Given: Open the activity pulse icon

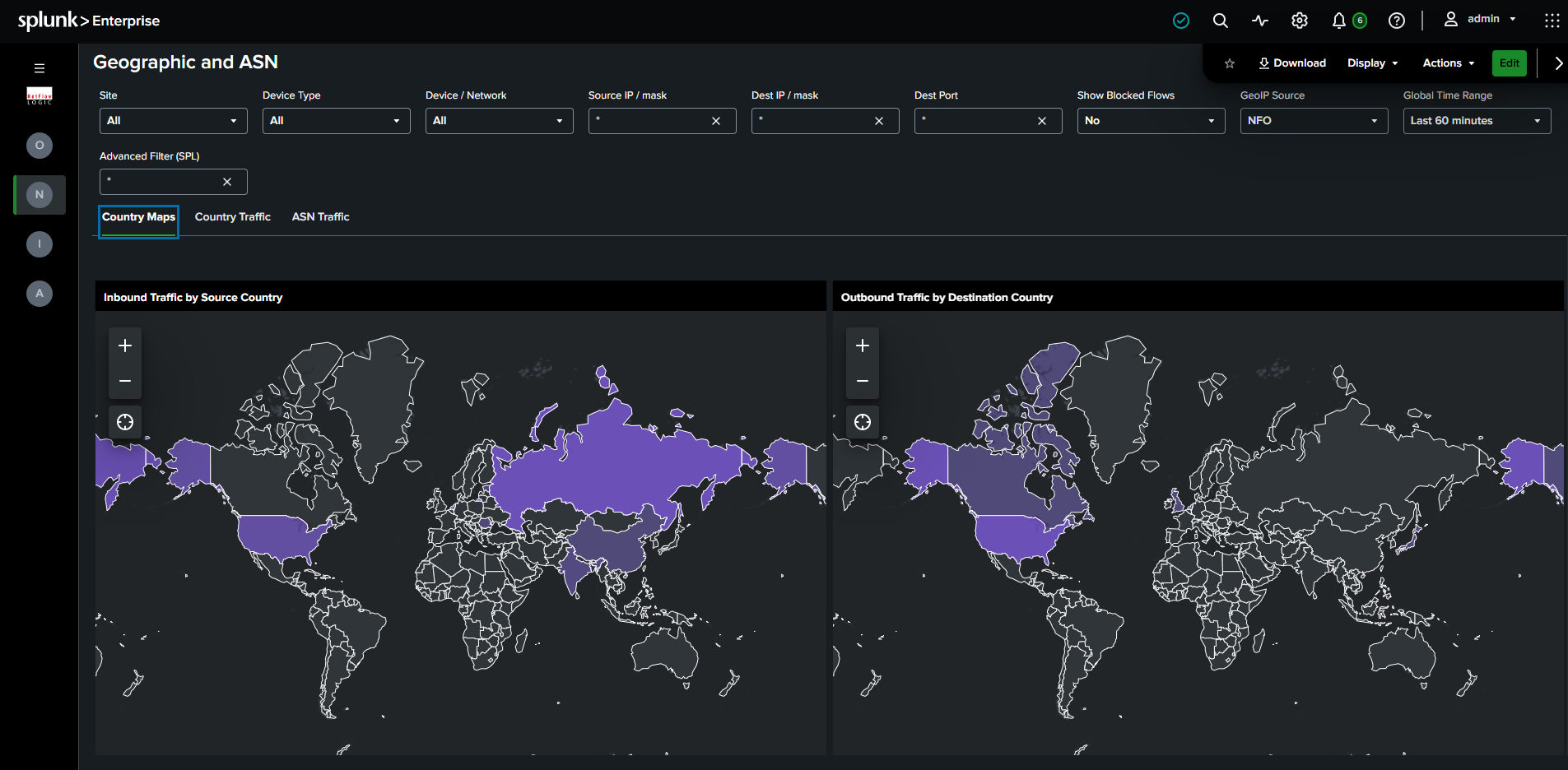Looking at the screenshot, I should click(x=1260, y=21).
